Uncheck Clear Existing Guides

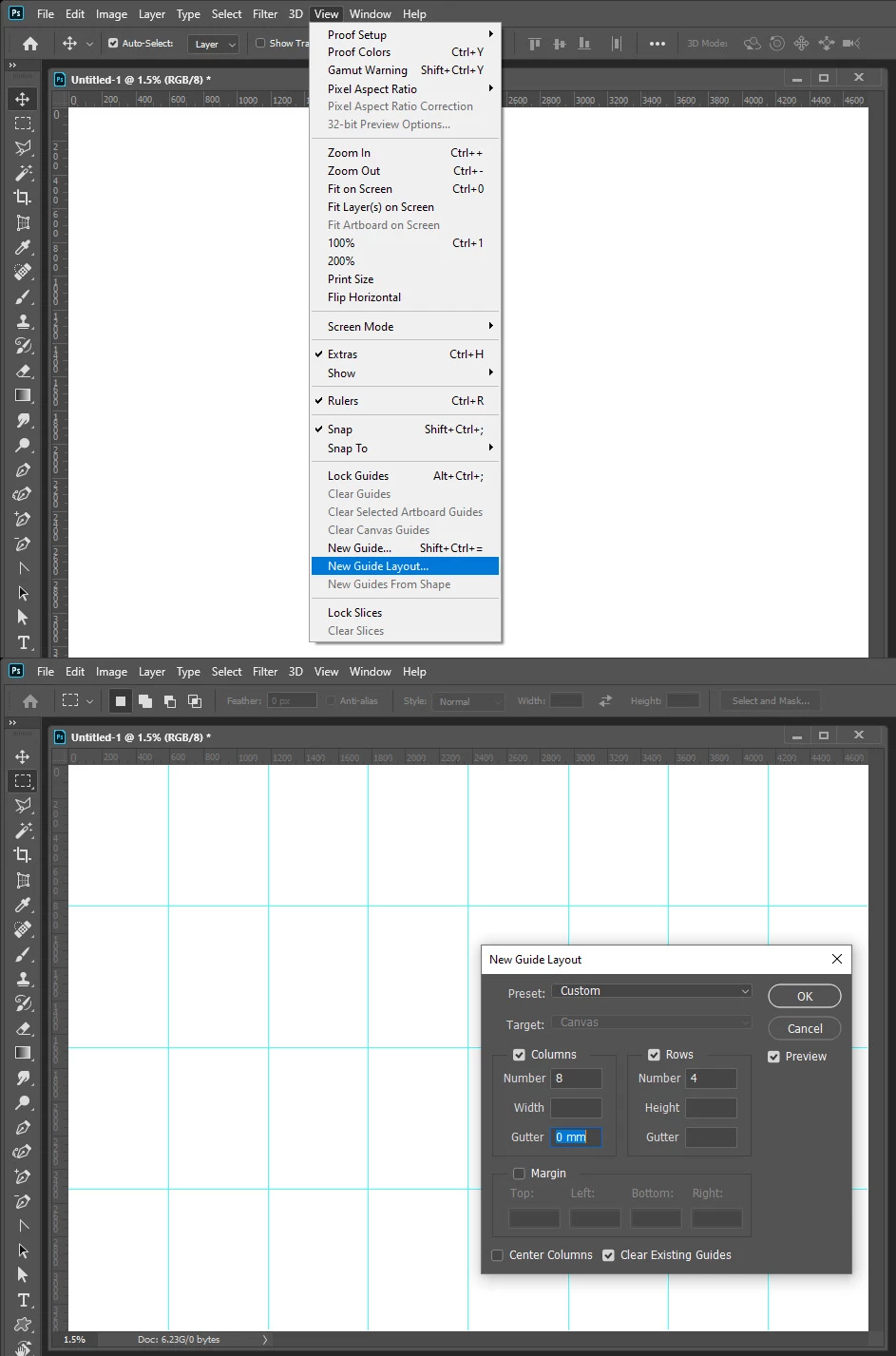pyautogui.click(x=608, y=1255)
